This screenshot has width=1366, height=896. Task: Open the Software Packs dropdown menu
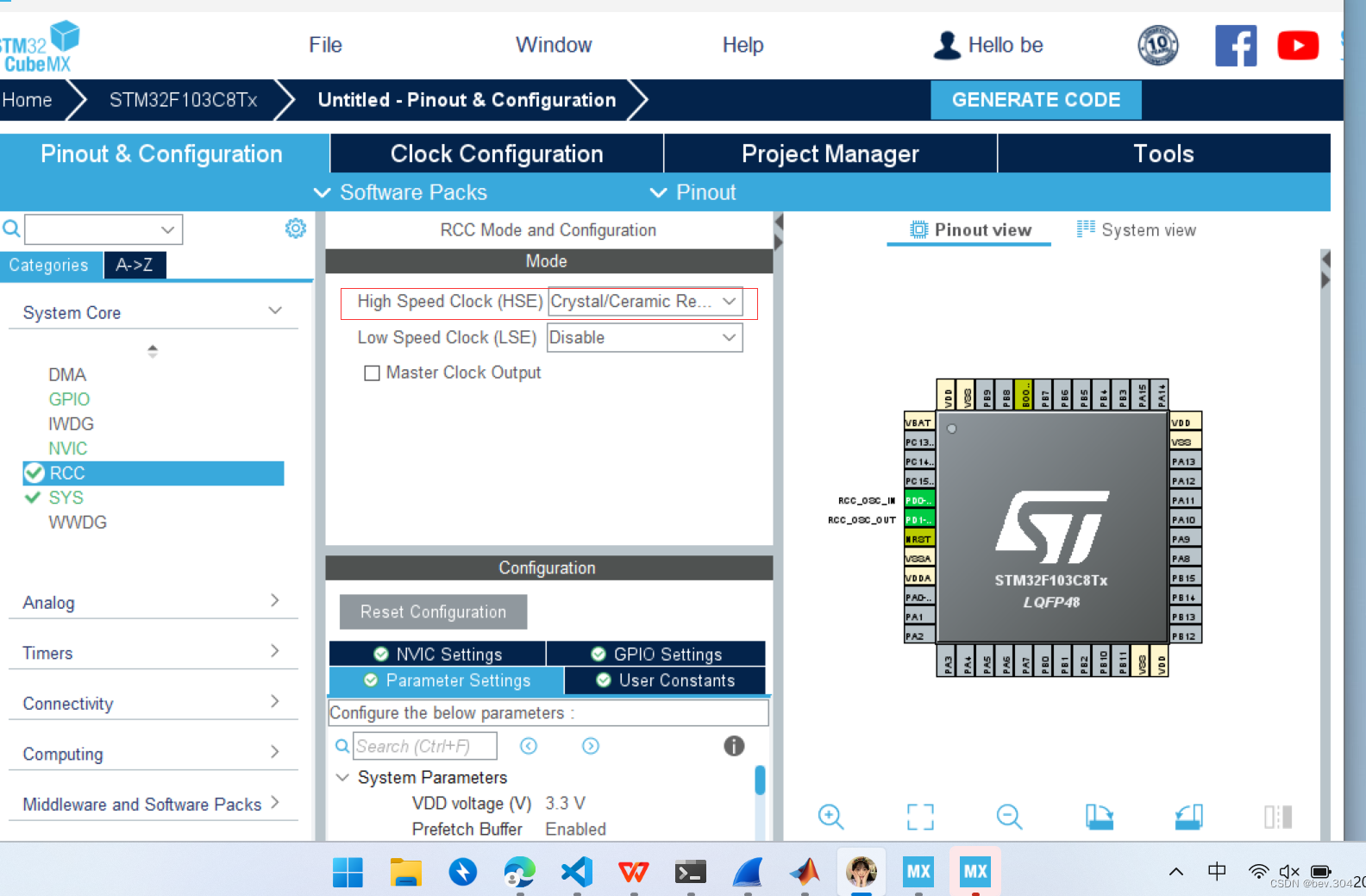tap(401, 192)
